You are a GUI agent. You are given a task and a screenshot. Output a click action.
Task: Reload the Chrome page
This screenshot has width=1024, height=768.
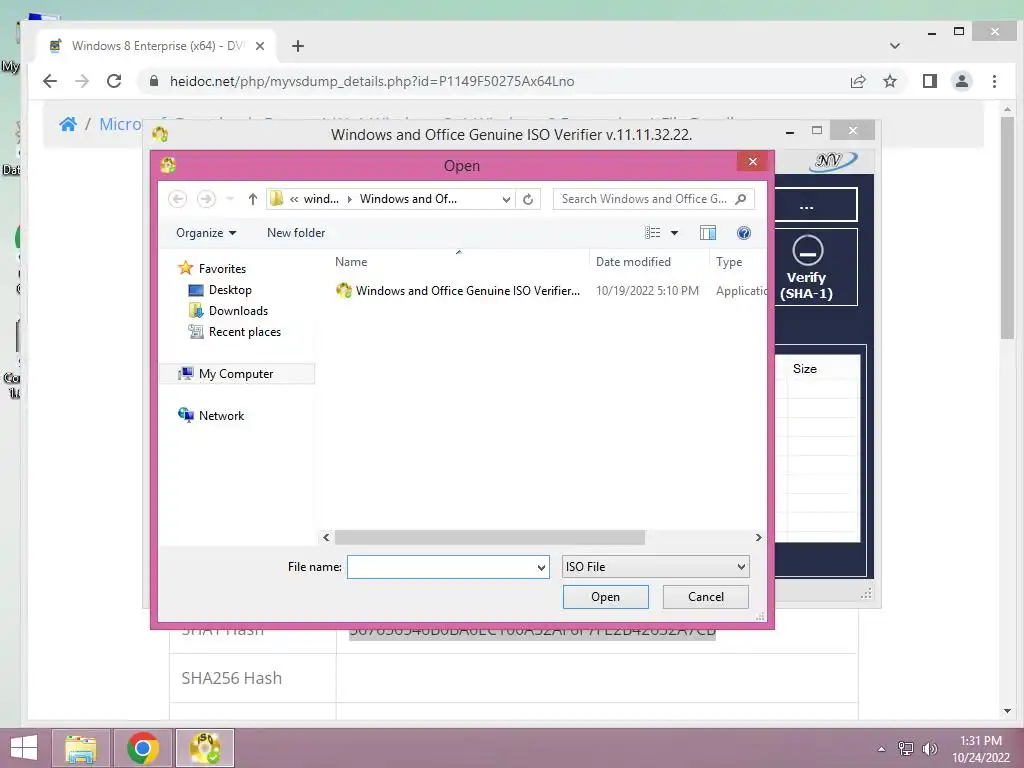[114, 81]
